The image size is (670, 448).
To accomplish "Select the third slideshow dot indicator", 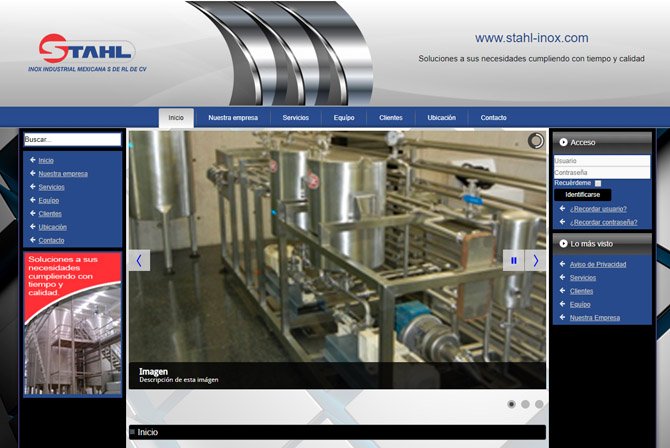I will pyautogui.click(x=539, y=404).
